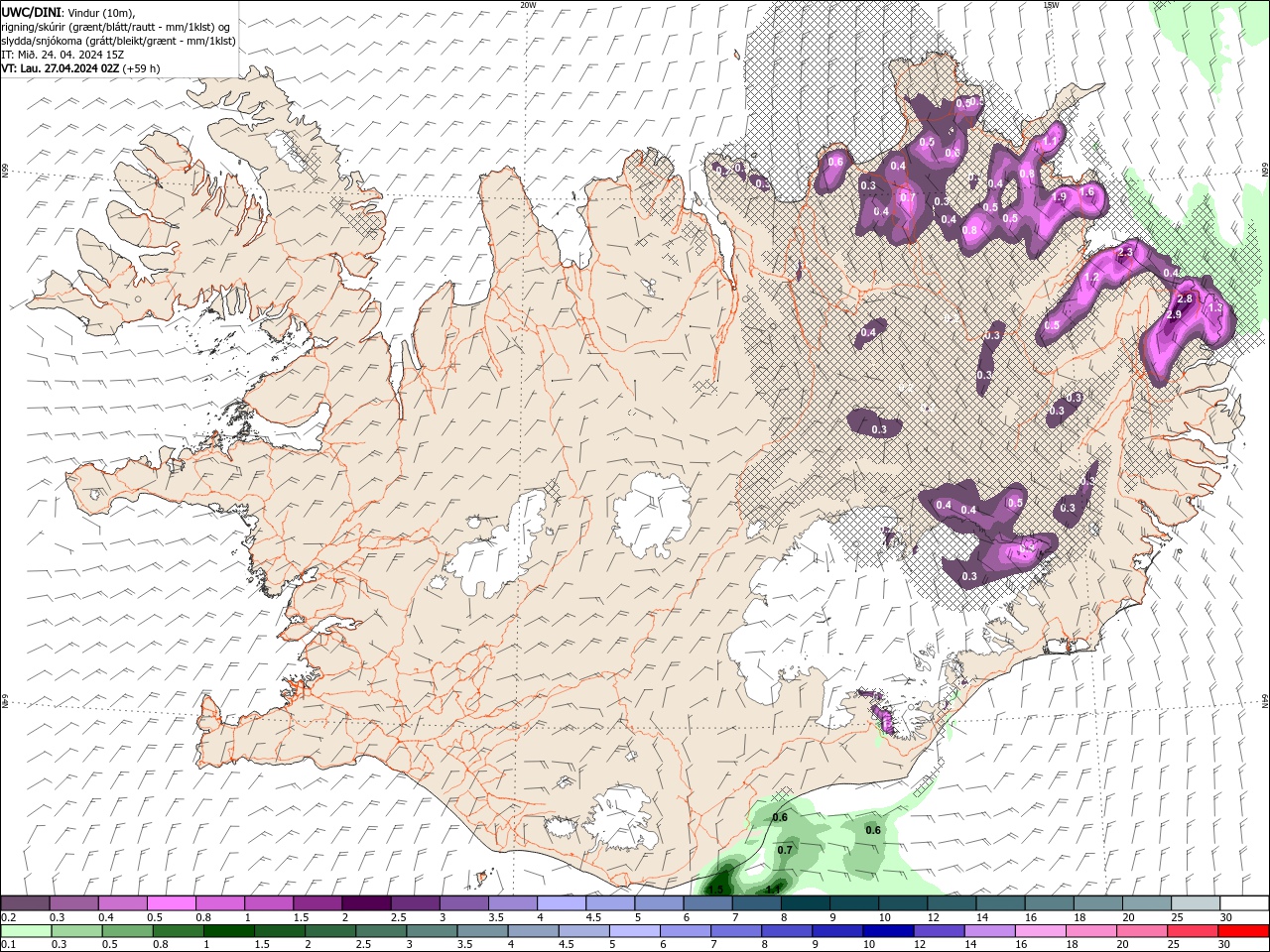Click the bright pink swatch between 0.5 and 0.8

[171, 903]
